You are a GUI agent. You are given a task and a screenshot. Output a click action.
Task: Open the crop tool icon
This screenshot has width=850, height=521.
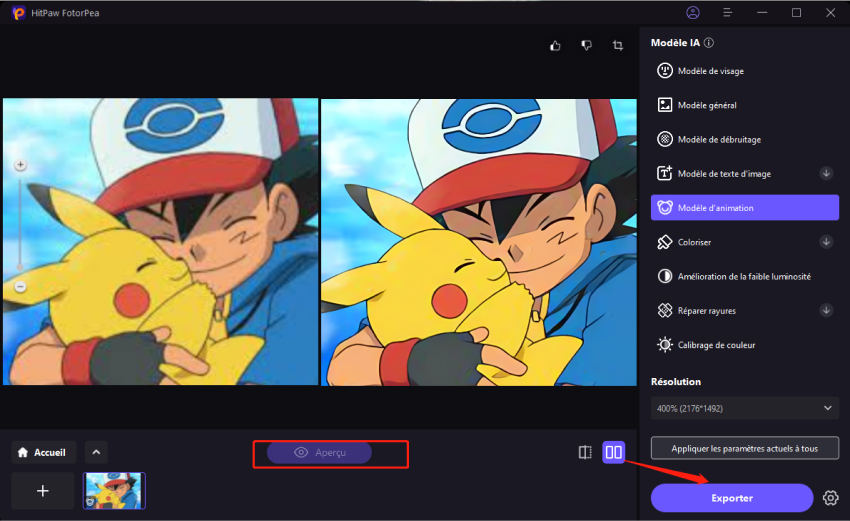[618, 46]
